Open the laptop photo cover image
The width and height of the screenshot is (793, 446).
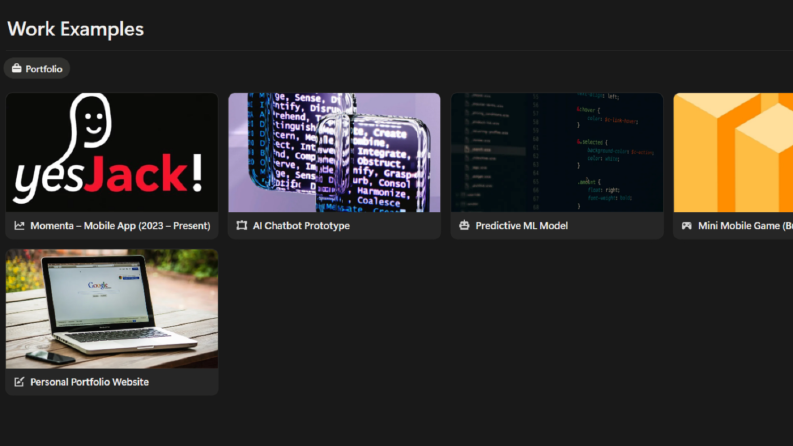click(x=112, y=308)
